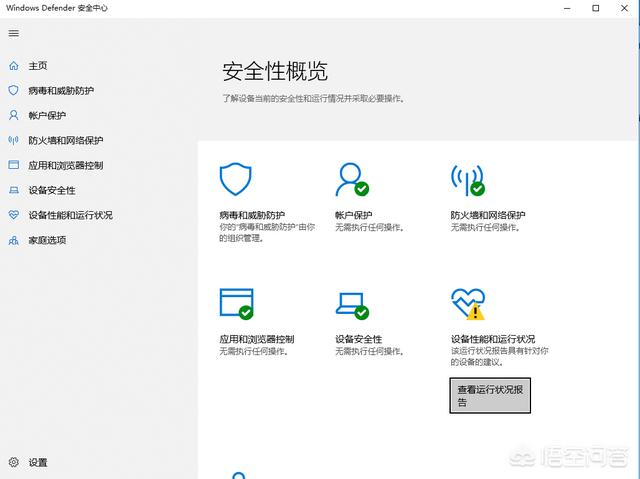
Task: Click the 设备性能和运行状况 tile title
Action: tap(493, 339)
